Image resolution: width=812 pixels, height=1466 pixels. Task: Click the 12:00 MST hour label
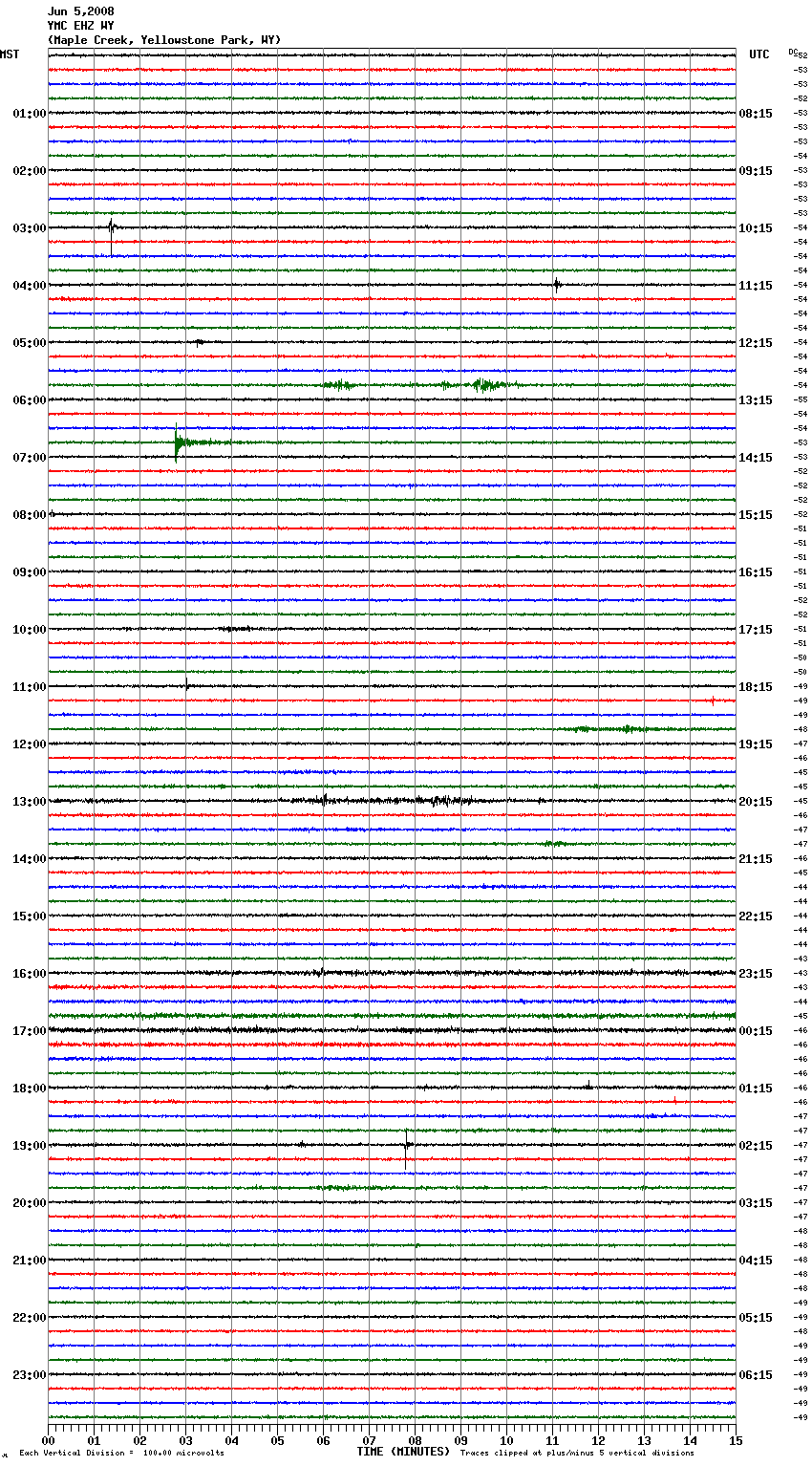point(30,744)
